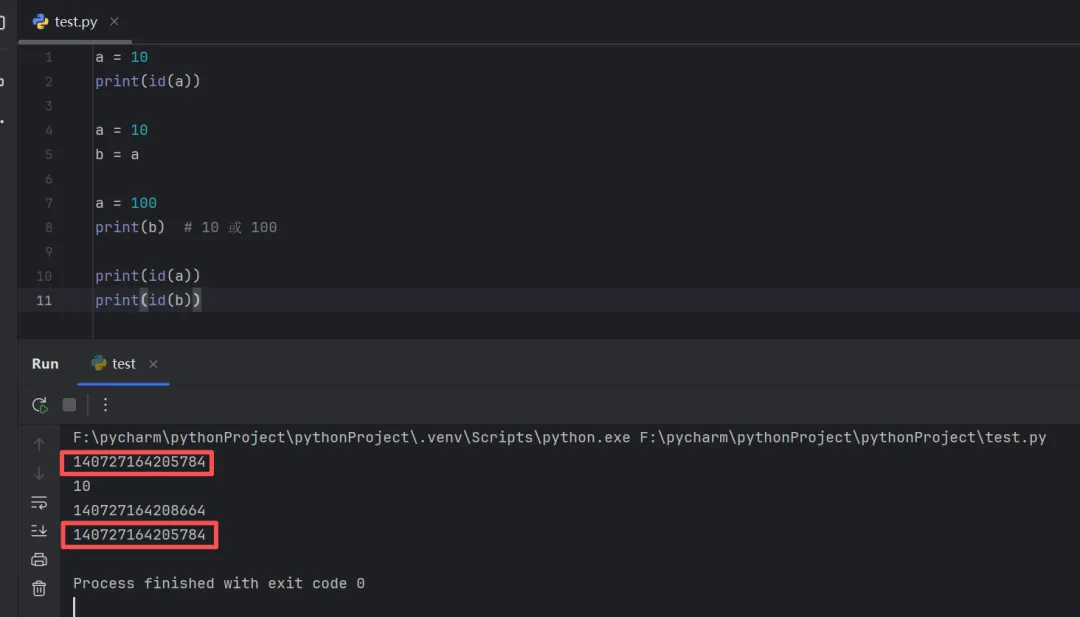Place cursor in print(id(b)) code line

click(148, 300)
